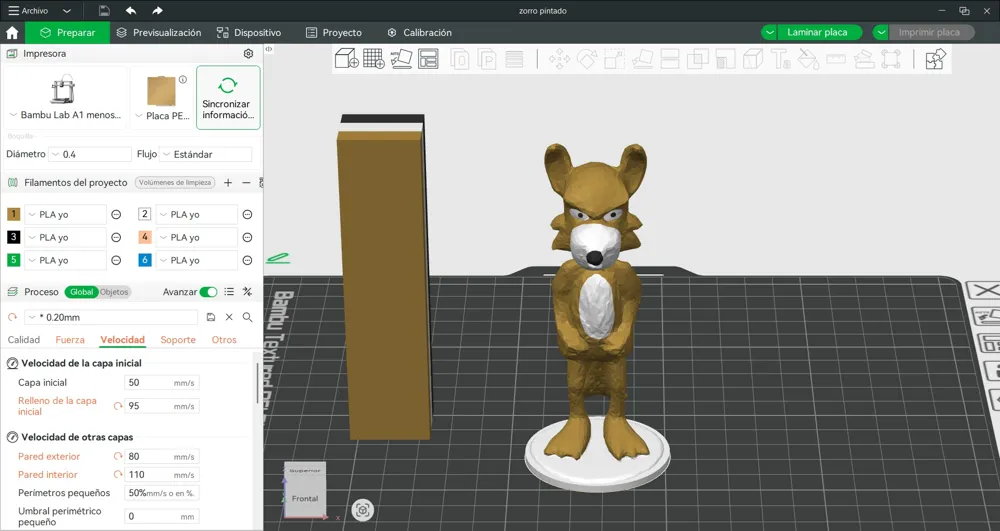Screen dimensions: 1000x531
Task: Open the compare presets icon
Action: point(247,292)
